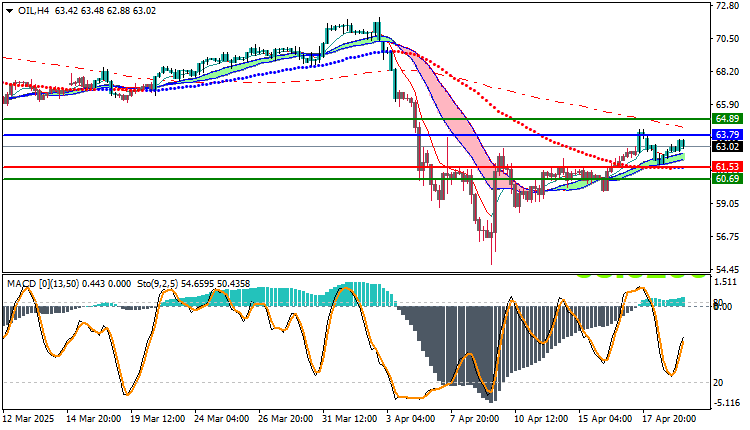
Task: Click the 31 Mar 12:00 time label
Action: (x=350, y=419)
